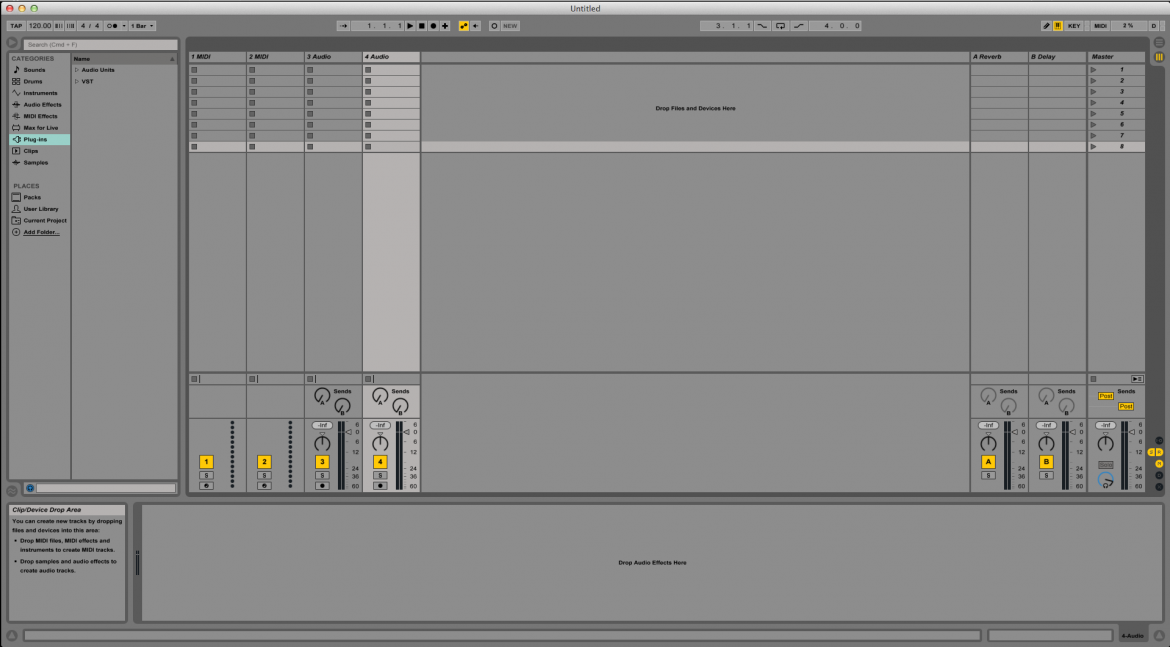This screenshot has height=647, width=1170.
Task: Solo the 3 Audio track
Action: click(322, 474)
